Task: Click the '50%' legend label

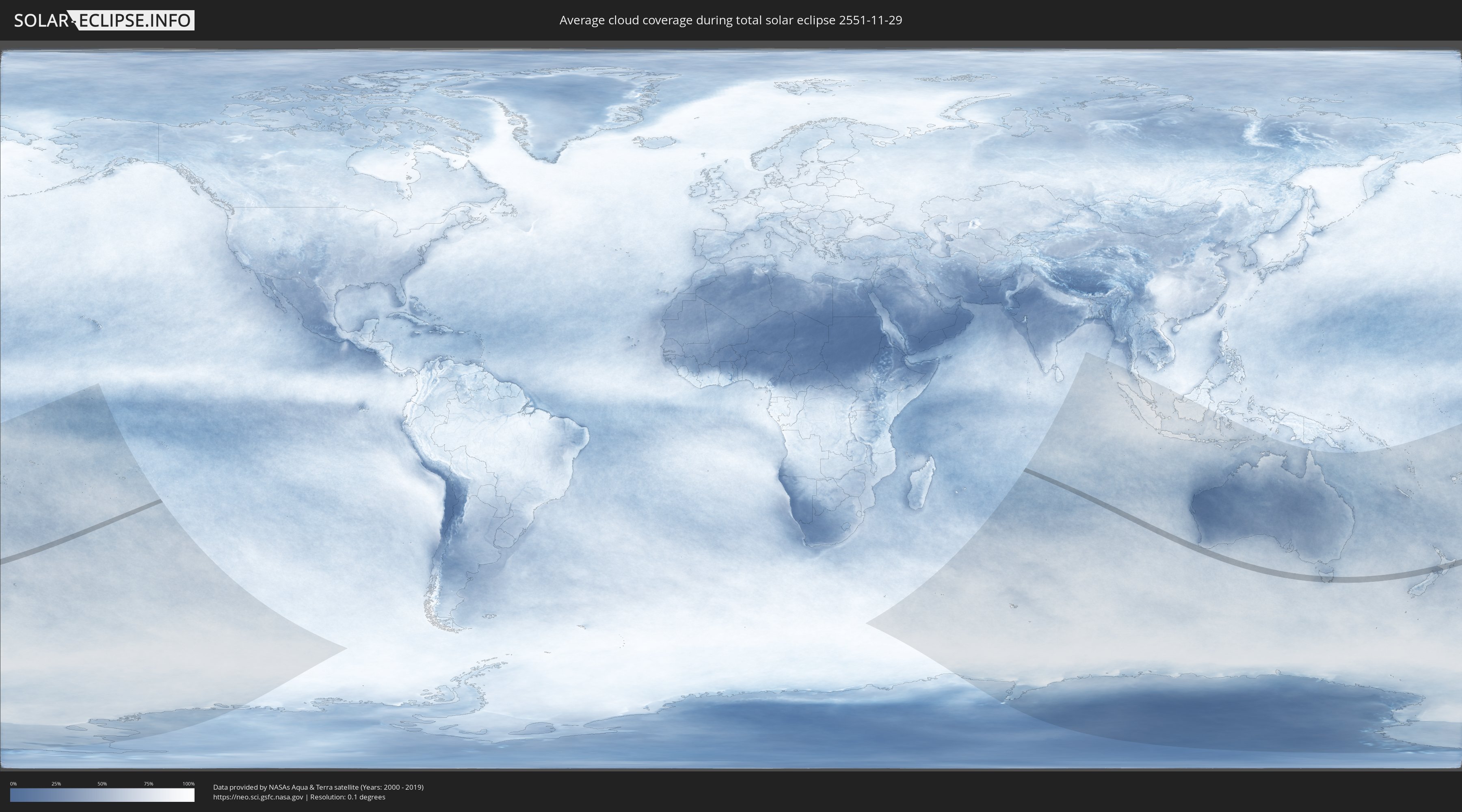Action: click(102, 784)
